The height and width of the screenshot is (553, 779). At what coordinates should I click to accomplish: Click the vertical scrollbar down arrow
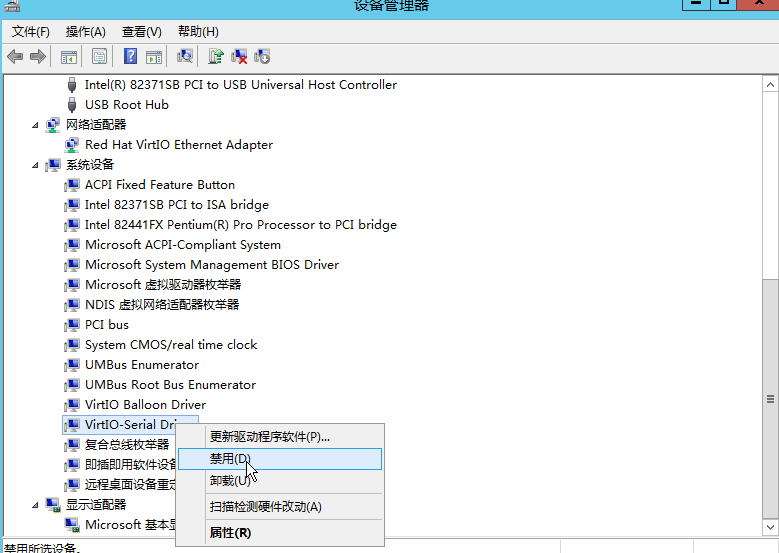click(770, 527)
